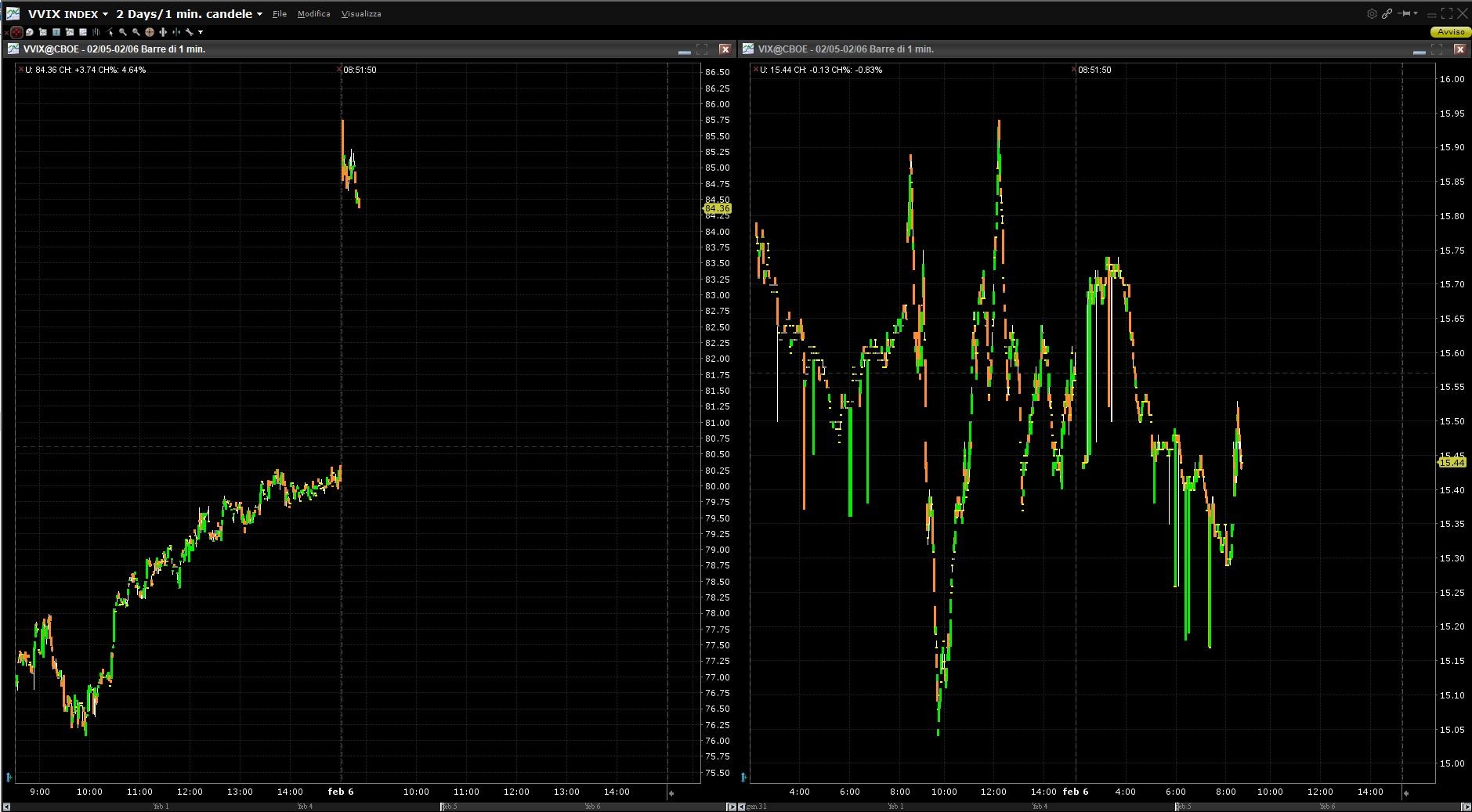The width and height of the screenshot is (1472, 812).
Task: Click the left magnifying glass zoom icon
Action: pos(123,32)
